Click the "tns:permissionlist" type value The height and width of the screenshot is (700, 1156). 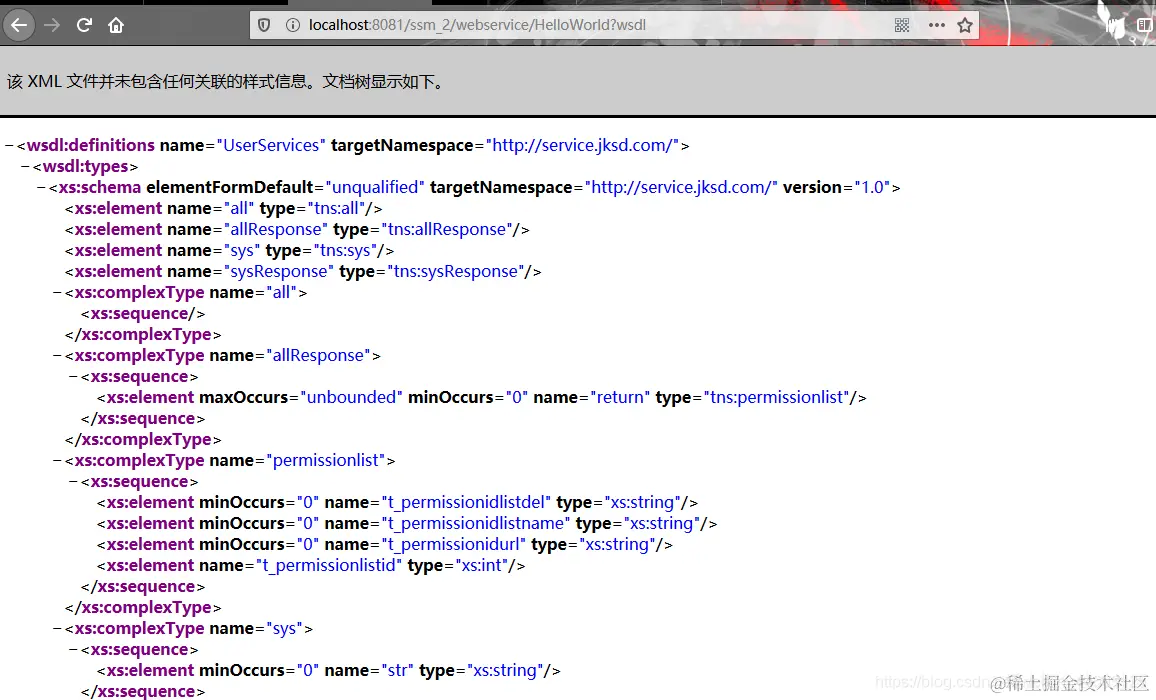[776, 398]
